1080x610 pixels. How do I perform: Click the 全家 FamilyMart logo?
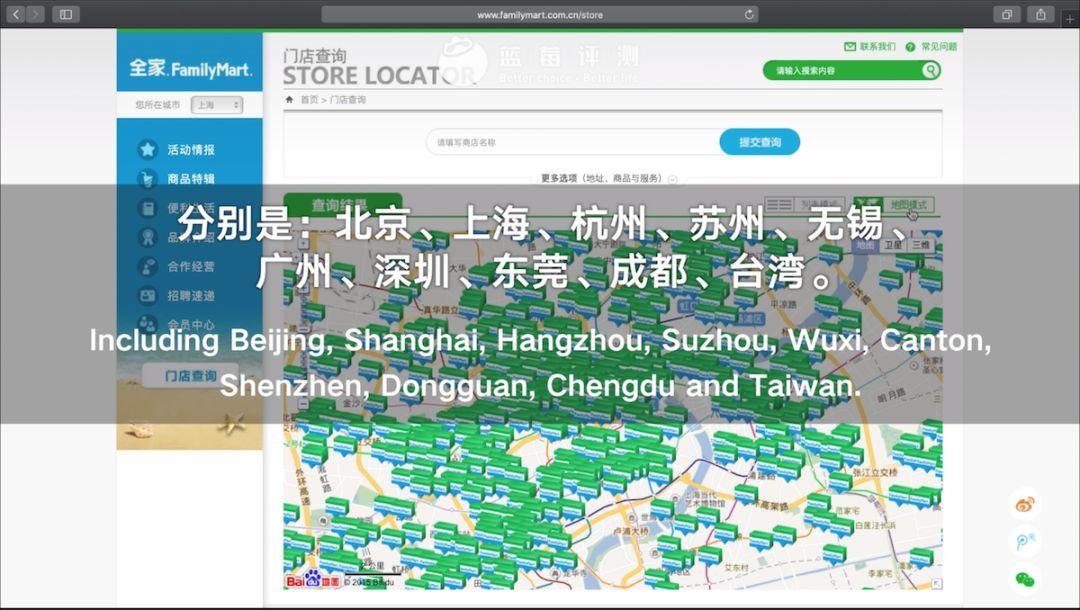[x=190, y=67]
